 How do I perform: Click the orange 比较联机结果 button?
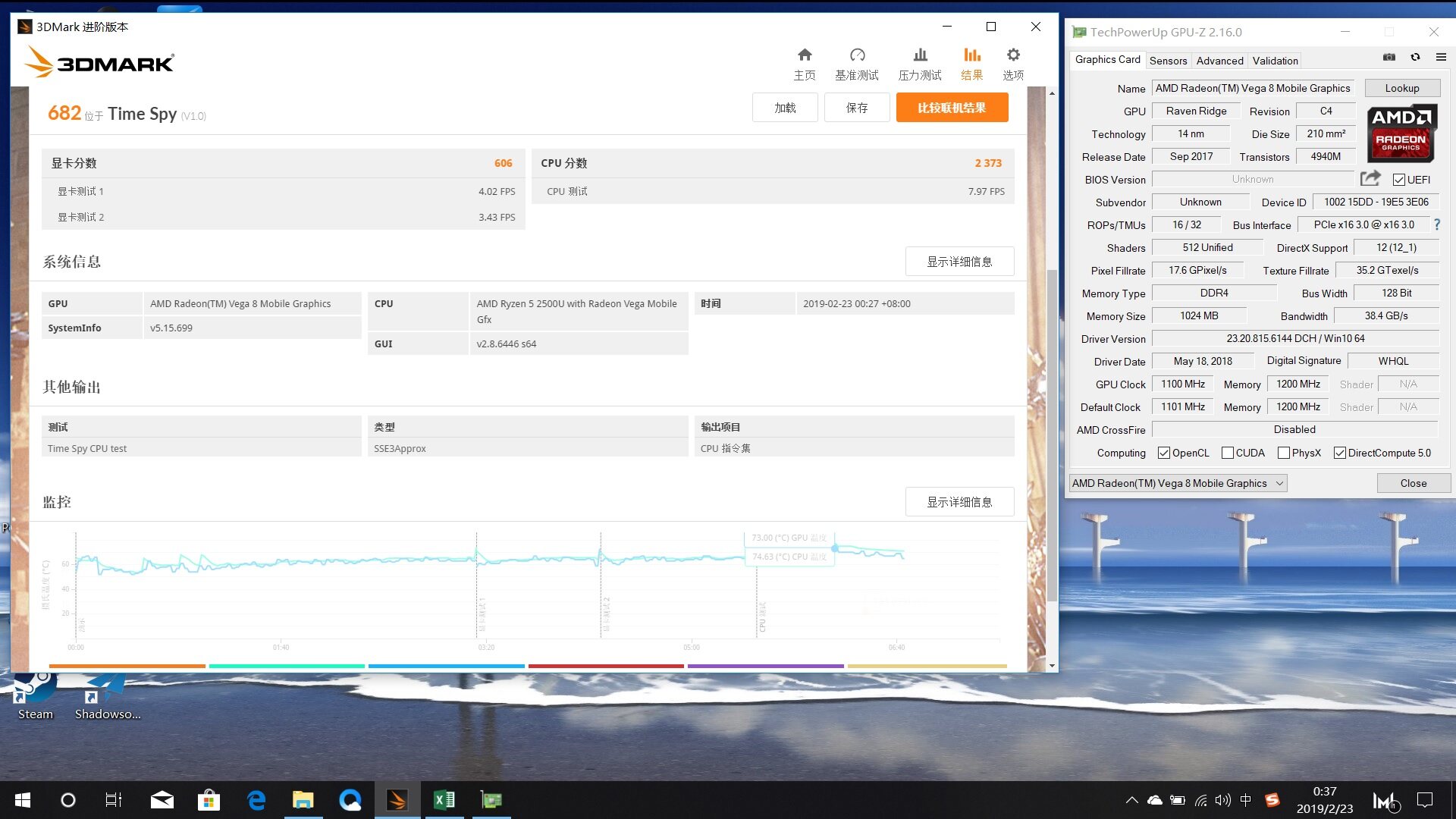coord(952,108)
